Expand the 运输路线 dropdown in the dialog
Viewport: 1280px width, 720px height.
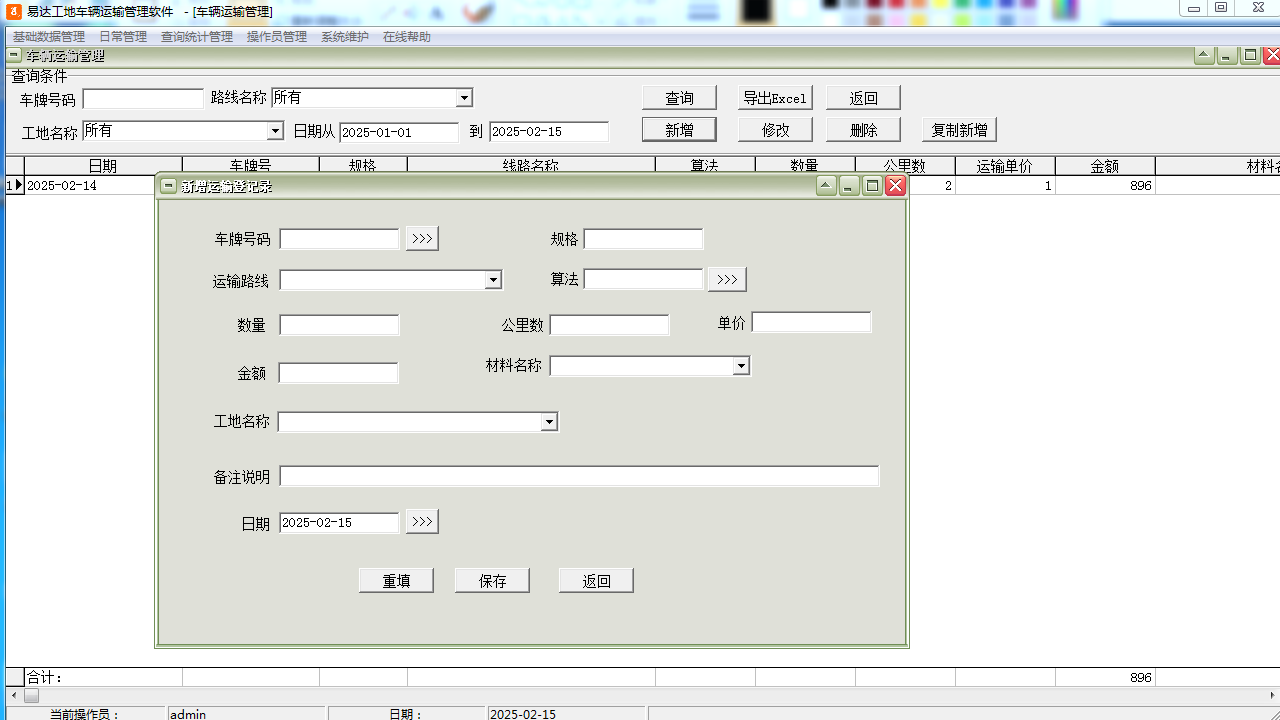coord(493,281)
